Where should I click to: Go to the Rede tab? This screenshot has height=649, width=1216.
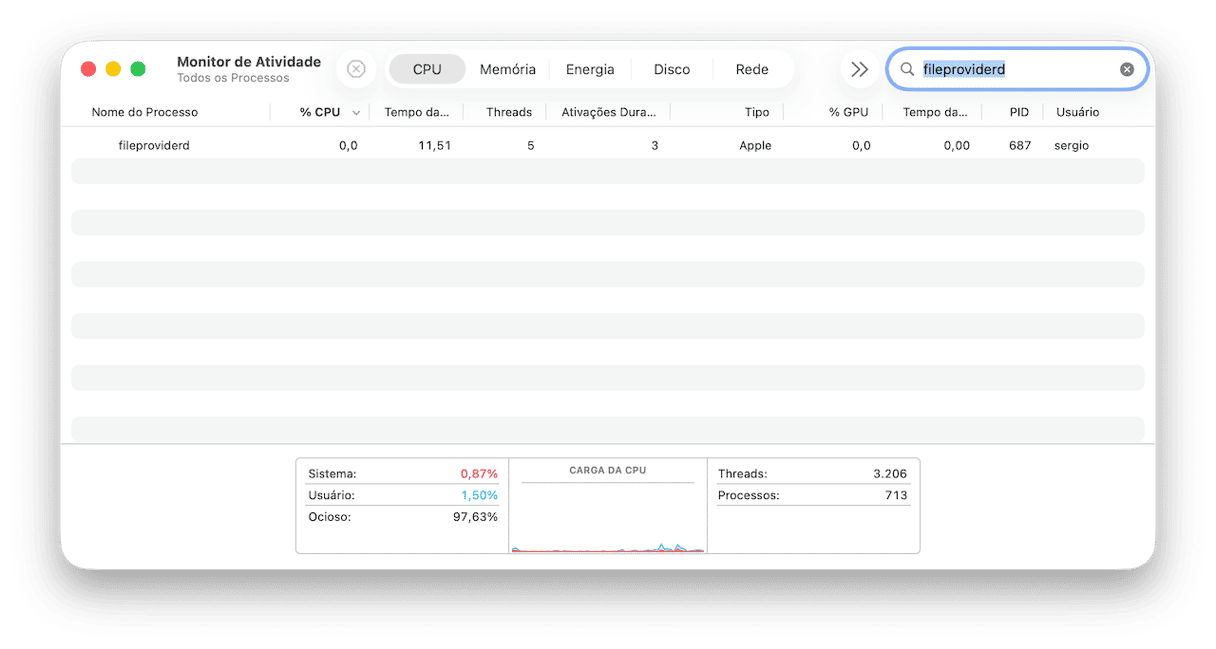(752, 69)
